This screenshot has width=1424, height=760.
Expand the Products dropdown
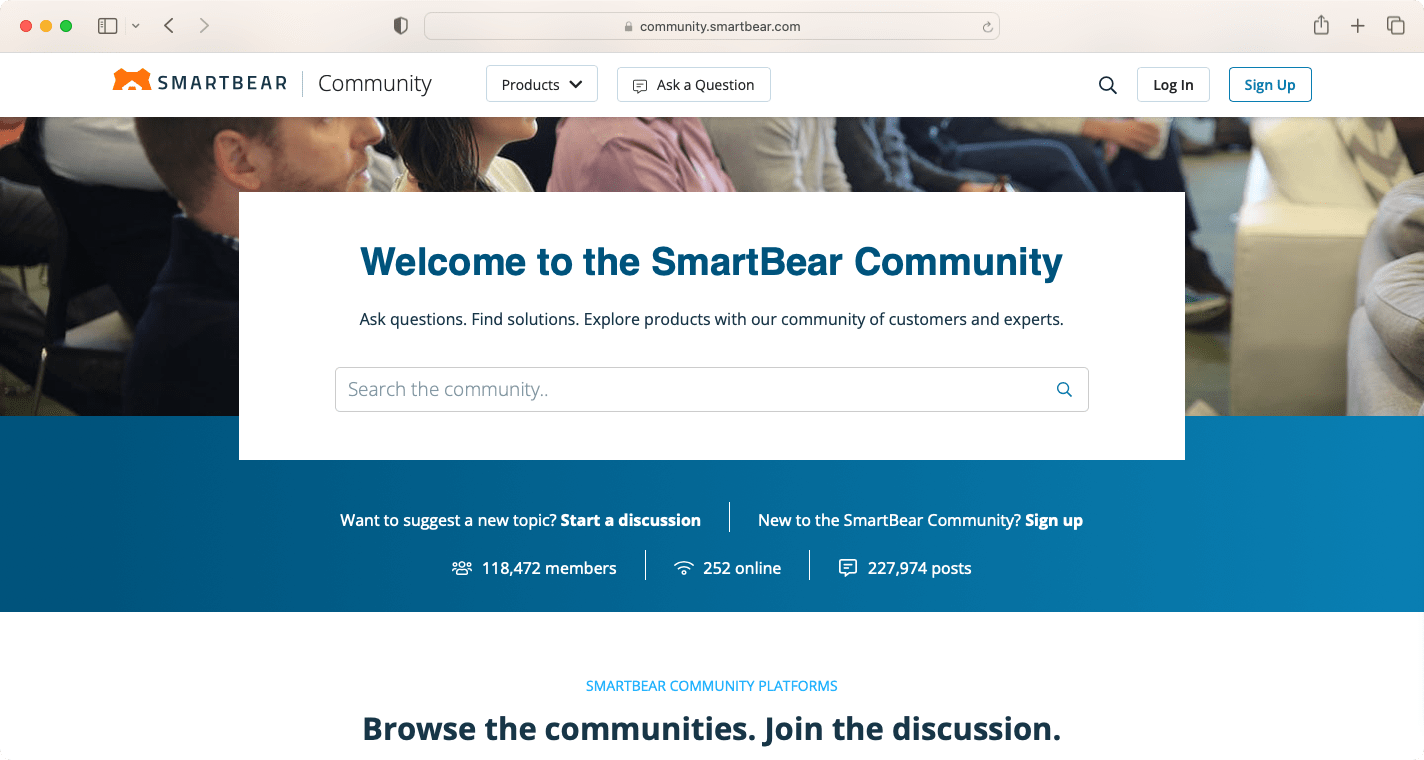click(542, 84)
